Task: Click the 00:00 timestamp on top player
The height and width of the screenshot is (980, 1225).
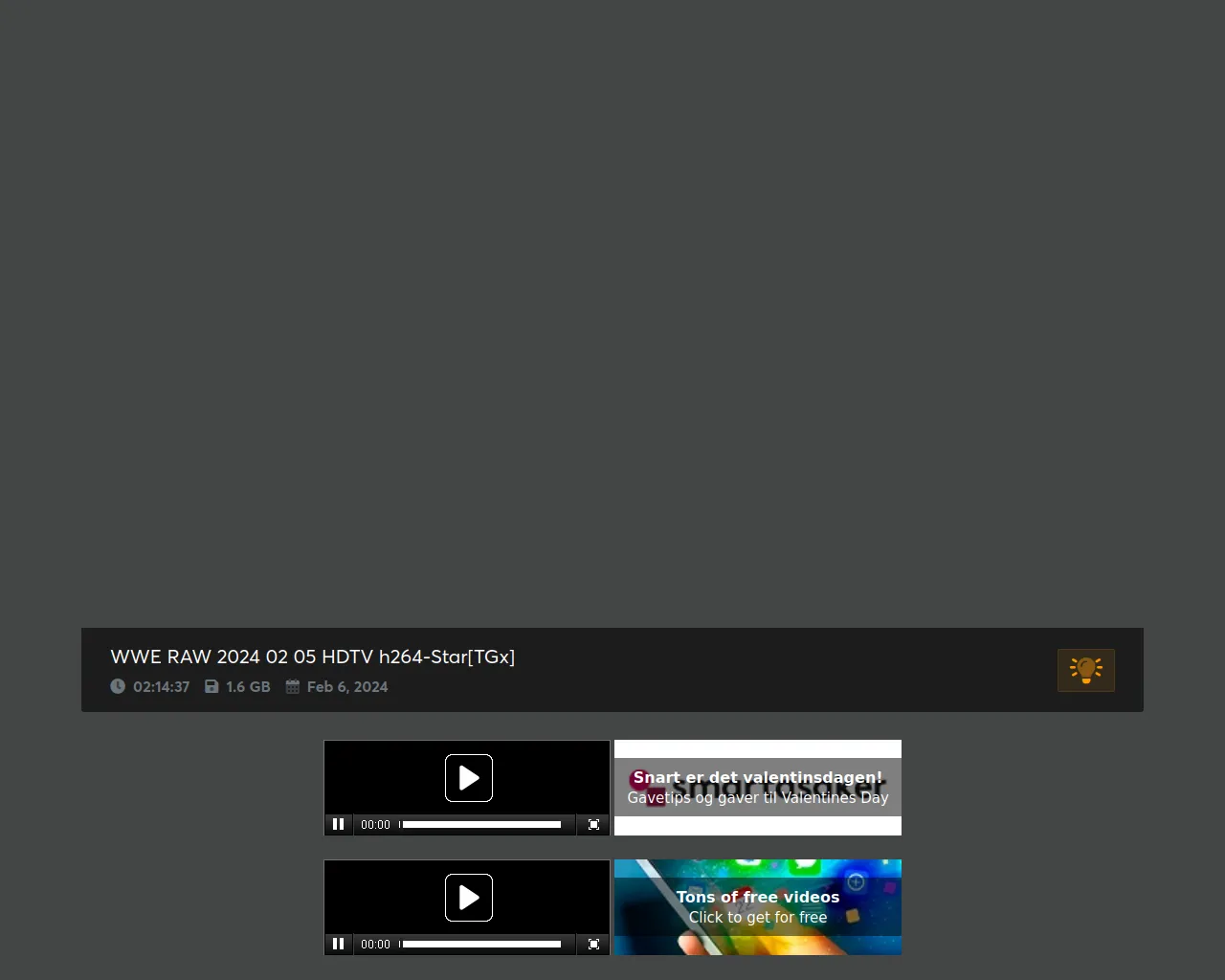Action: pos(376,824)
